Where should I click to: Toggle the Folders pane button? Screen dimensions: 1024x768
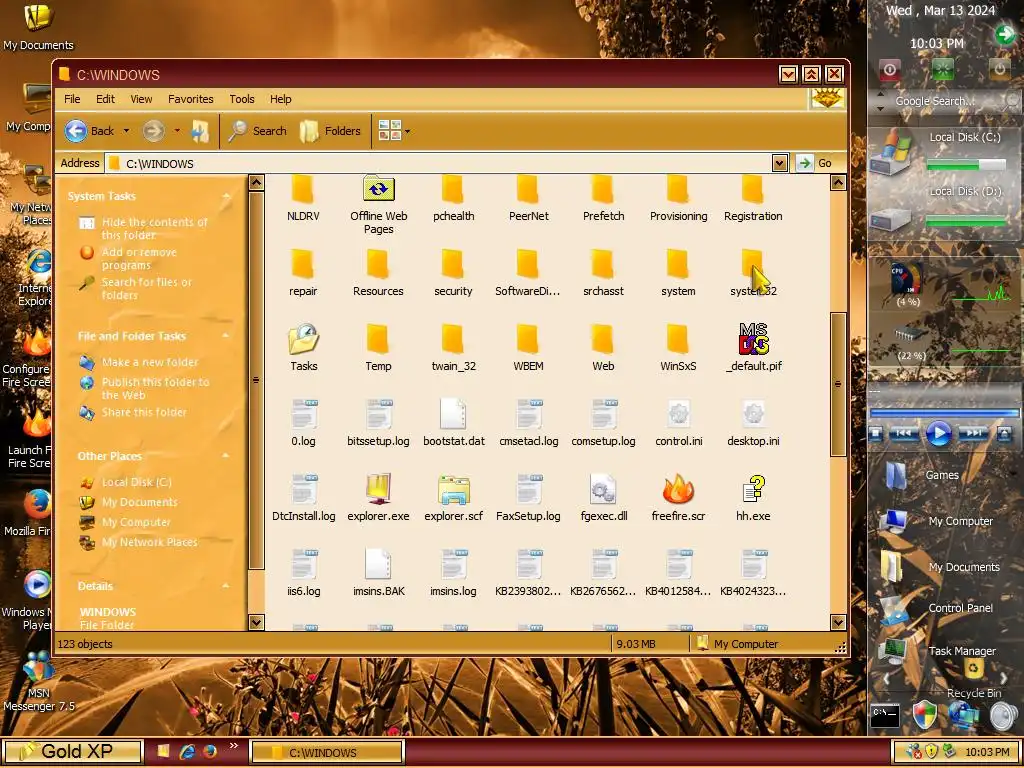(330, 131)
